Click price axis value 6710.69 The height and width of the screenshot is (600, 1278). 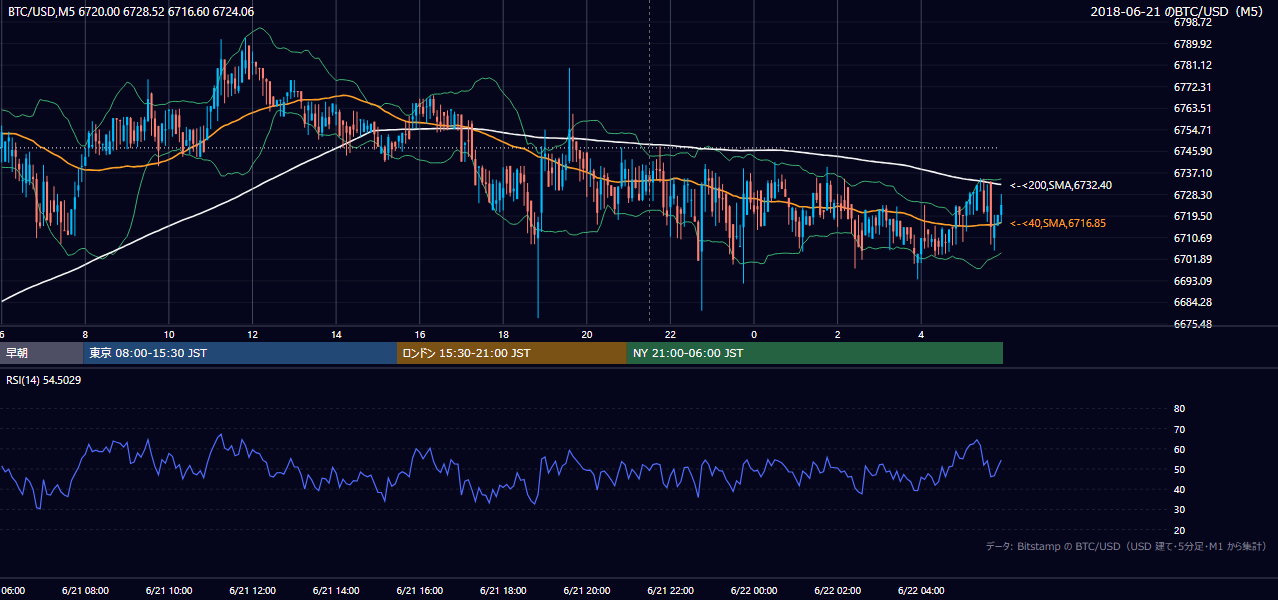(x=1193, y=238)
